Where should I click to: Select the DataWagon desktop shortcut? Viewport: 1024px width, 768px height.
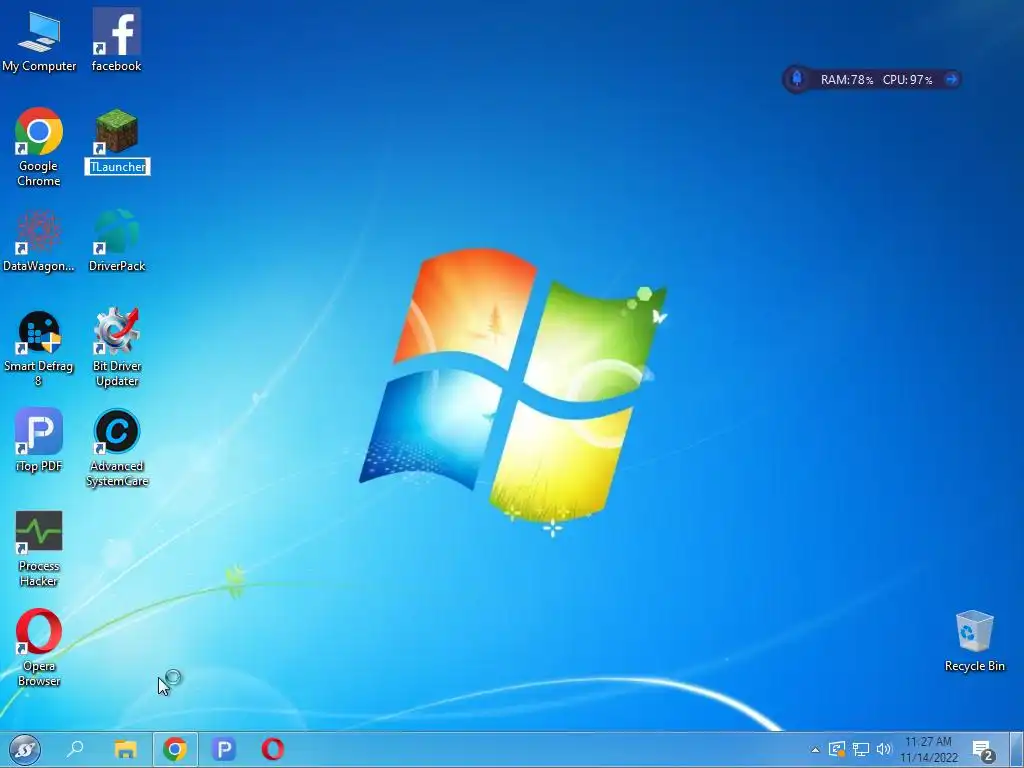[x=39, y=240]
